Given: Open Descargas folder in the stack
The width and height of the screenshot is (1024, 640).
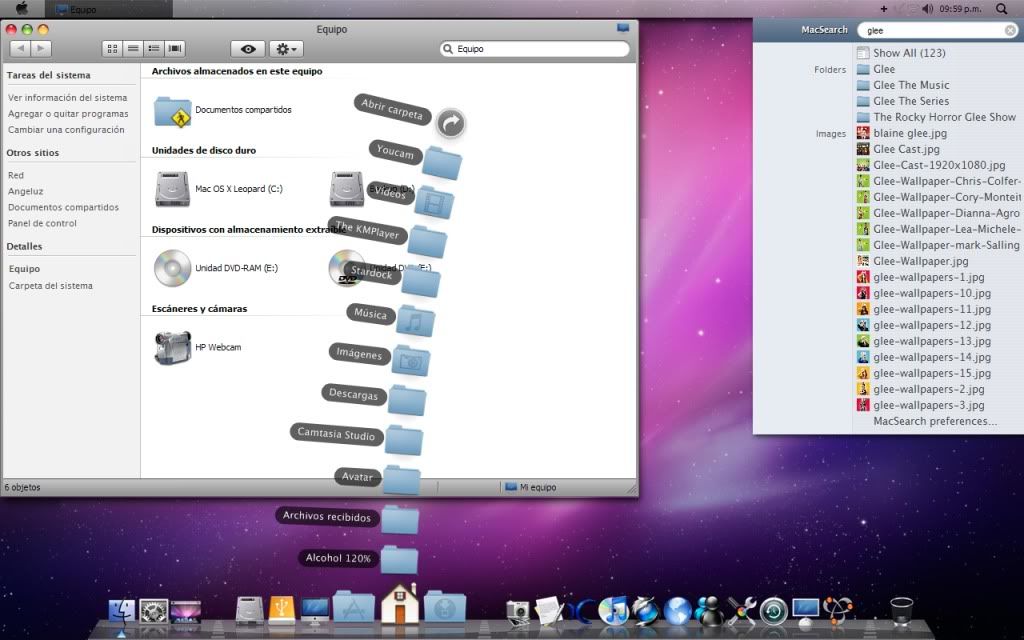Looking at the screenshot, I should 407,400.
